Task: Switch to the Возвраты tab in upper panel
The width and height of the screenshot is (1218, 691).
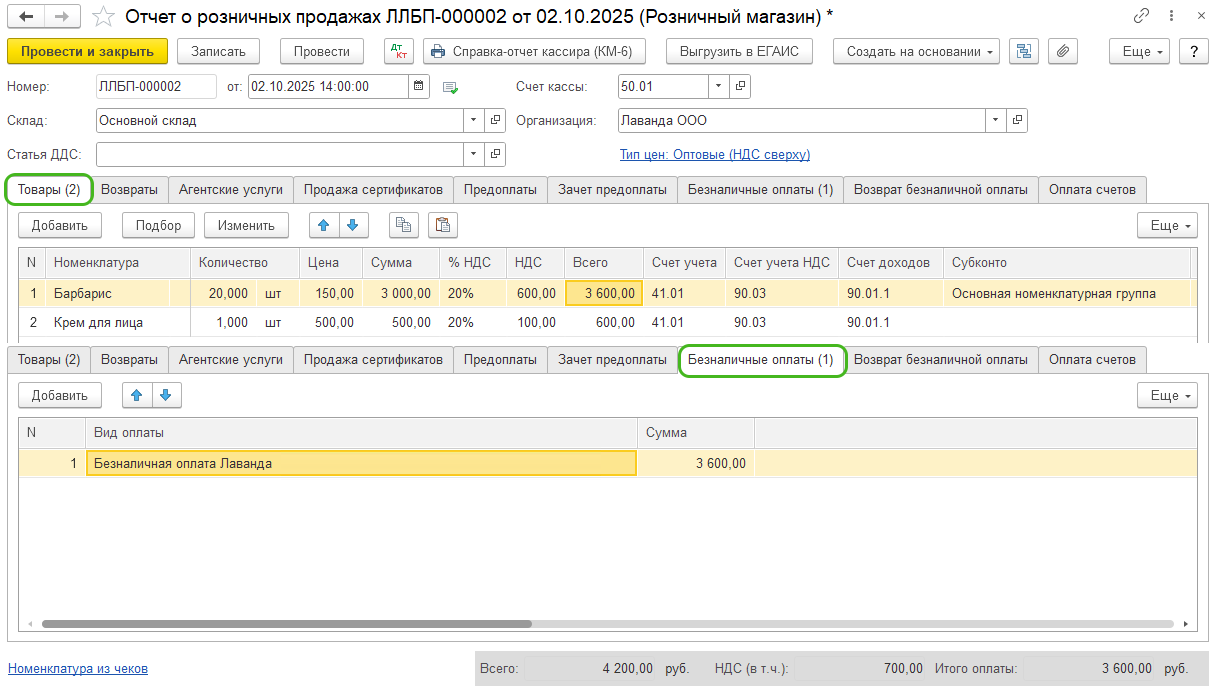Action: (x=129, y=190)
